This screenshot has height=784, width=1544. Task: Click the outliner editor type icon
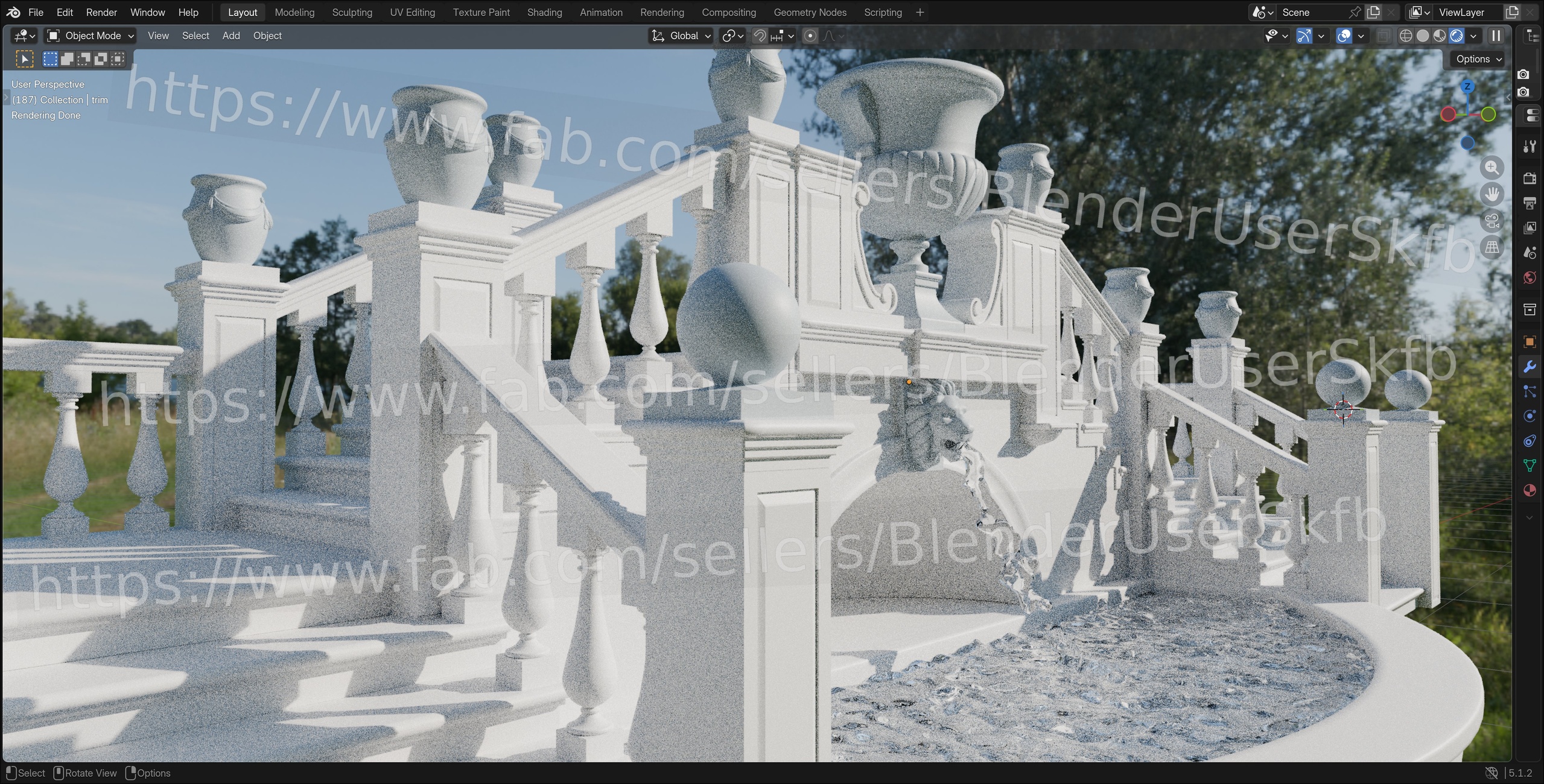[x=1532, y=36]
